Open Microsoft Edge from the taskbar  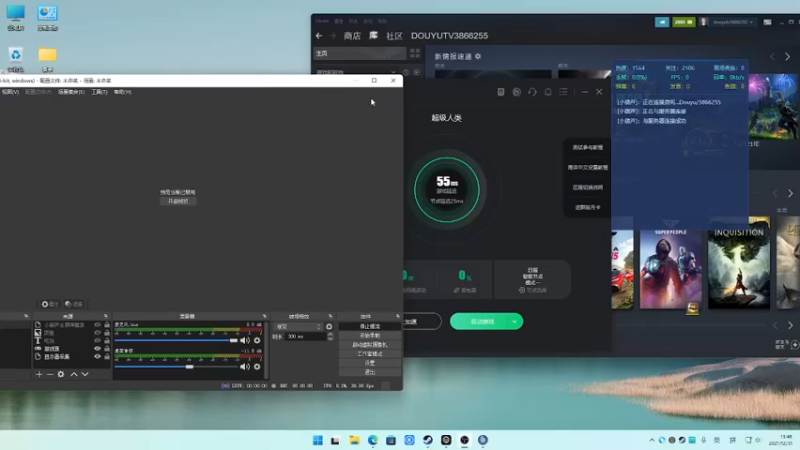pyautogui.click(x=372, y=440)
